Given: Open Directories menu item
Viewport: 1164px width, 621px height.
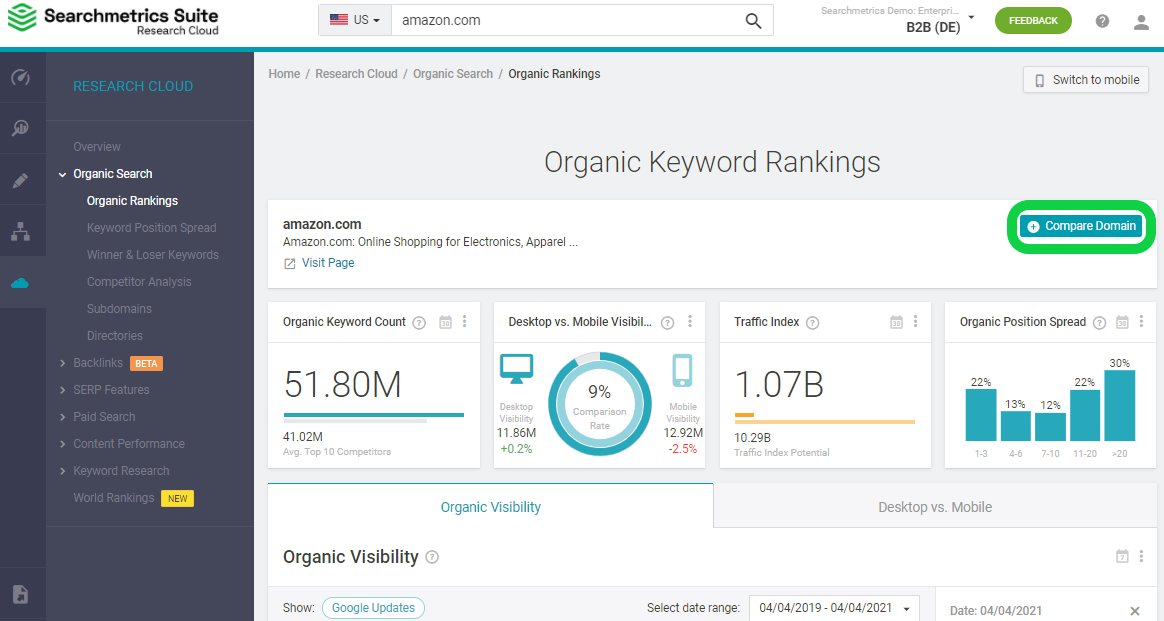Looking at the screenshot, I should pos(114,335).
